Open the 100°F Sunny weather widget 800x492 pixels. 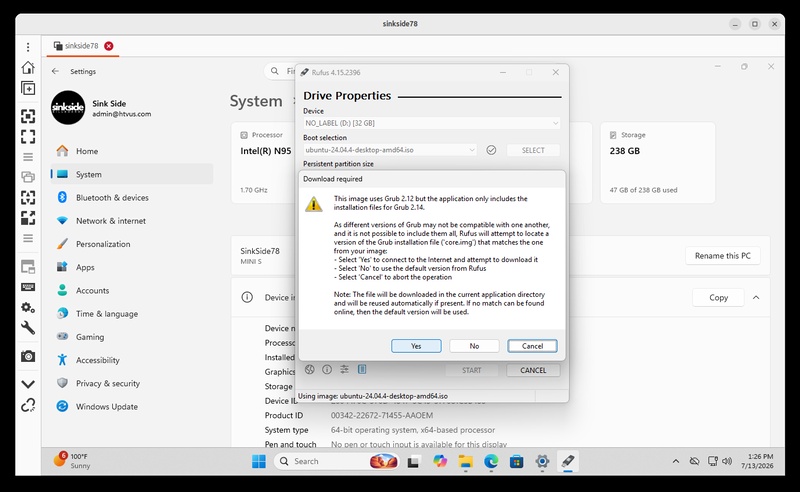pyautogui.click(x=72, y=461)
